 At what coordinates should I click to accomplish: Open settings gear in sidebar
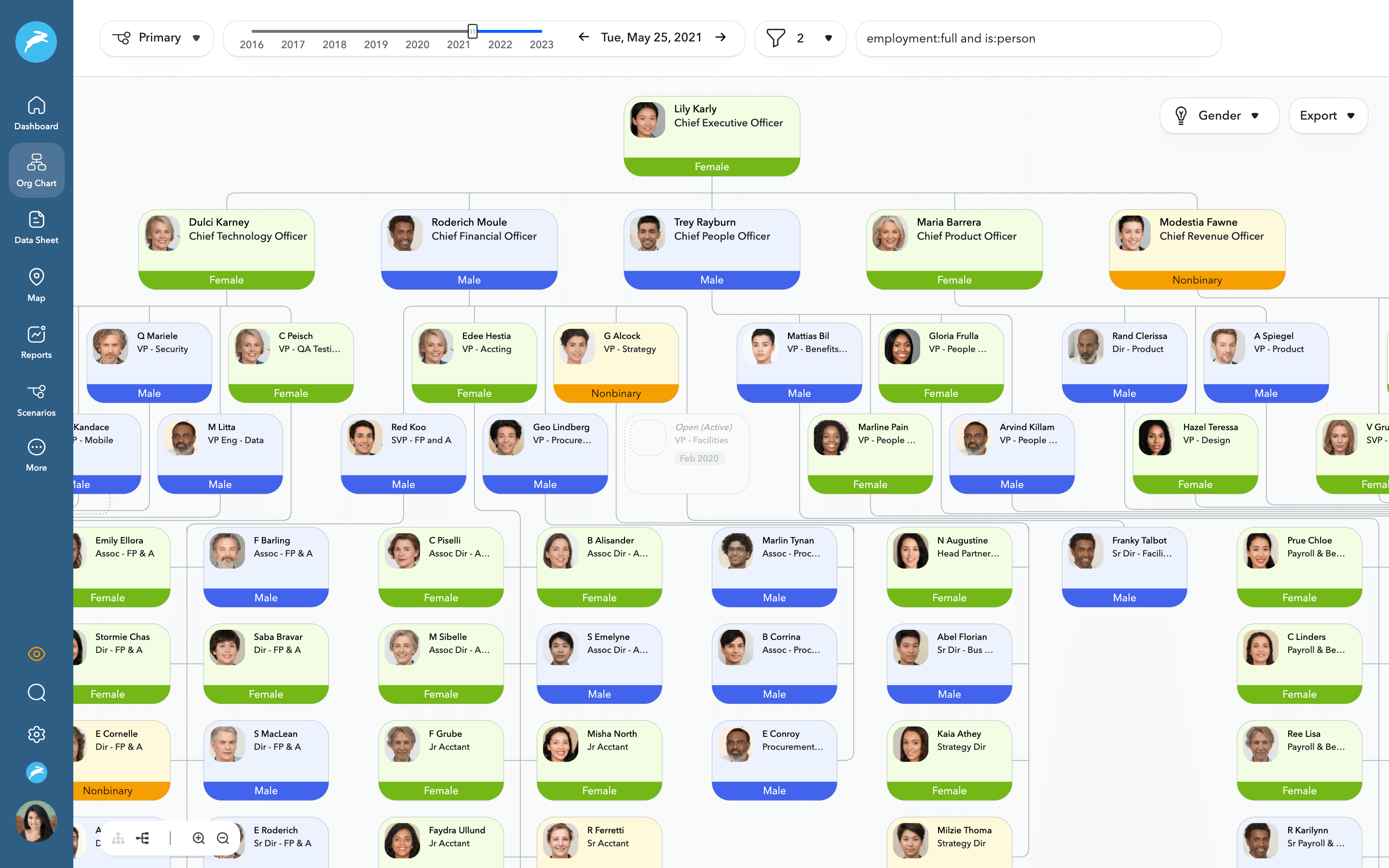click(36, 734)
